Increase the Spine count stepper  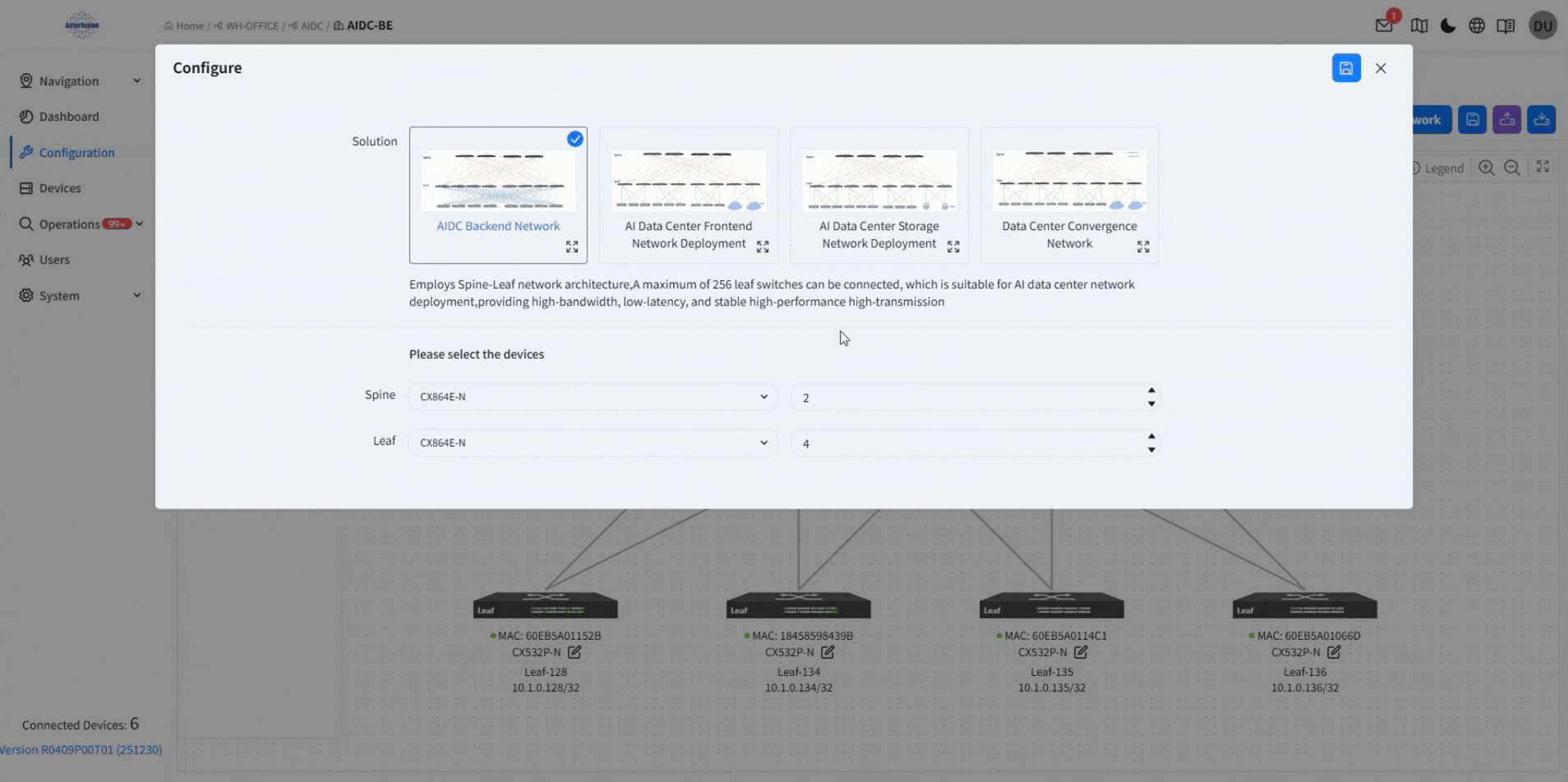(1151, 391)
